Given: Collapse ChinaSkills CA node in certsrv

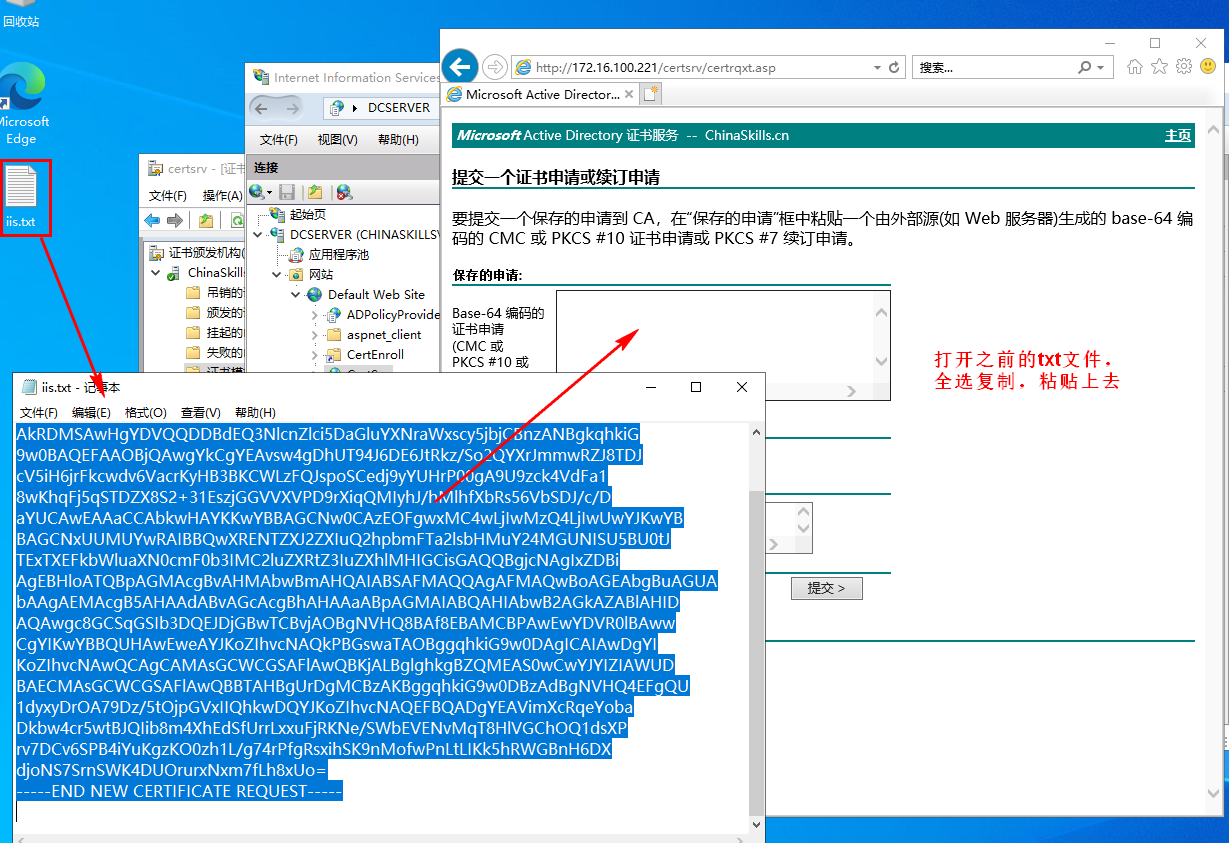Looking at the screenshot, I should 157,273.
